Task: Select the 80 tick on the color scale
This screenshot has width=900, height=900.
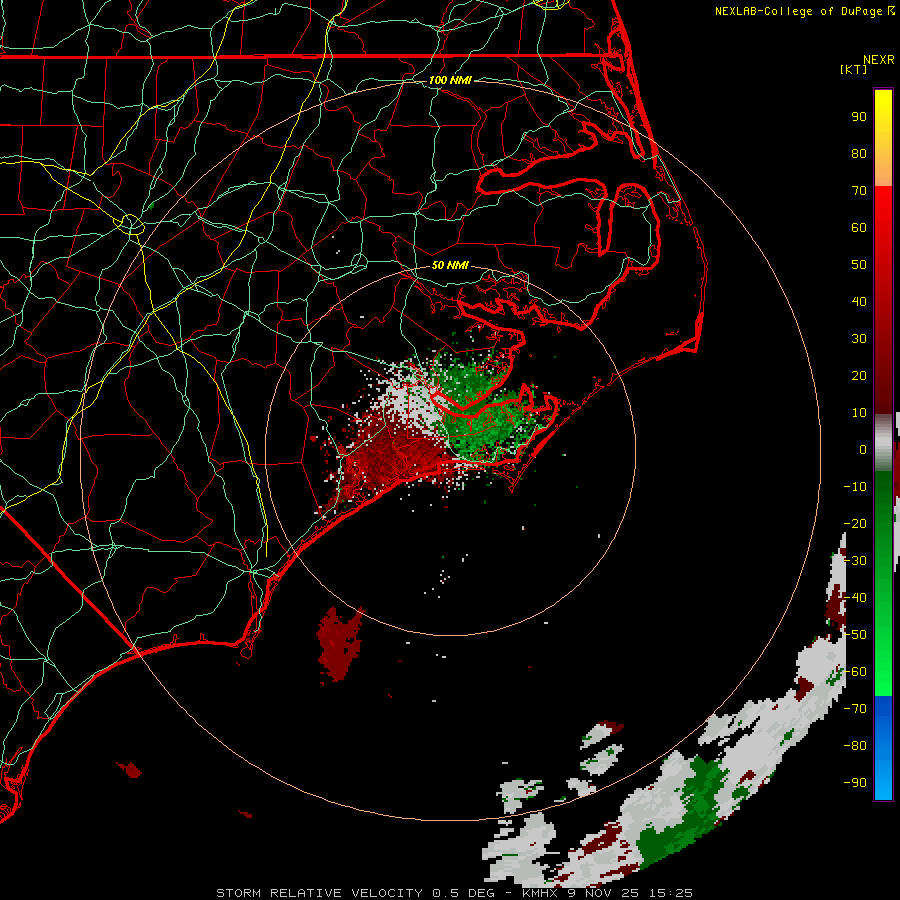Action: (x=859, y=153)
